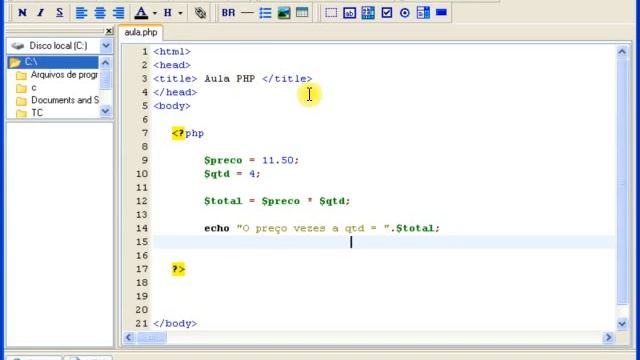
Task: Click the </body> closing tag
Action: pyautogui.click(x=175, y=324)
